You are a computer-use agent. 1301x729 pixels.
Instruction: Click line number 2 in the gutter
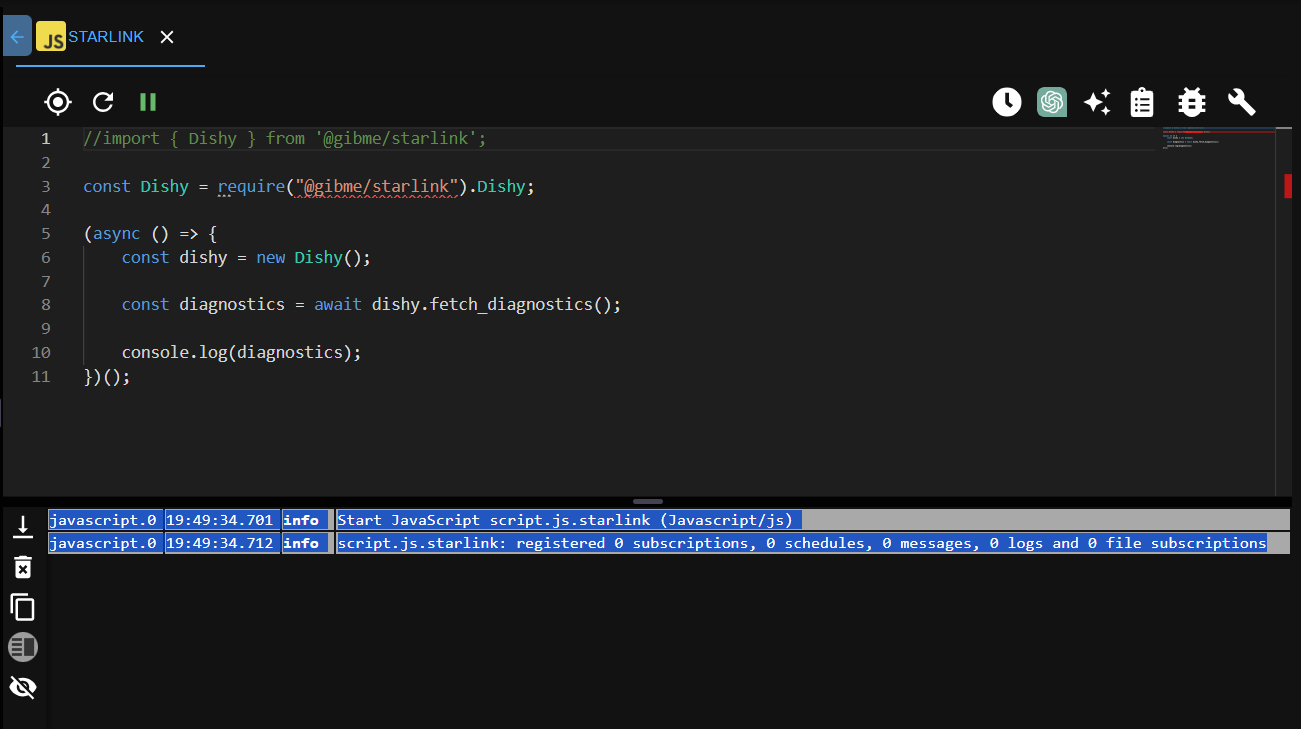pyautogui.click(x=46, y=162)
